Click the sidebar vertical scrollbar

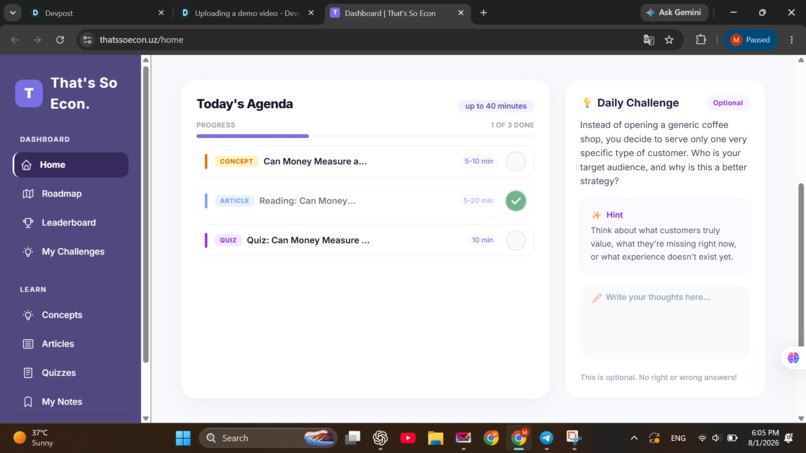(146, 216)
